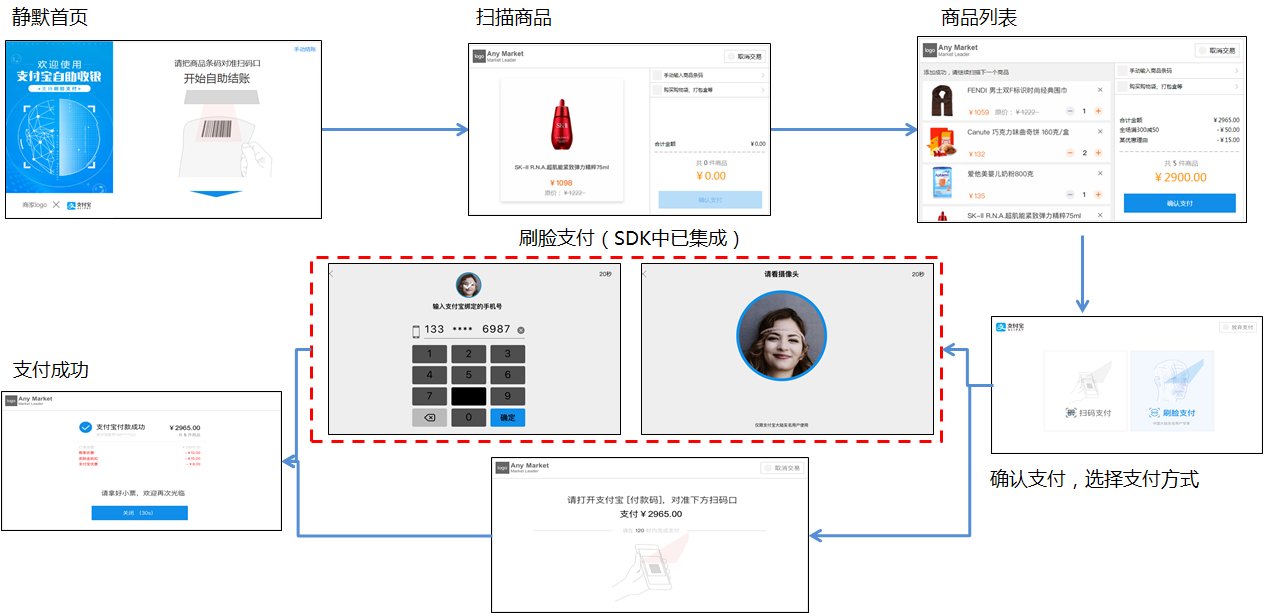Tap keypad digit 4

click(x=430, y=375)
